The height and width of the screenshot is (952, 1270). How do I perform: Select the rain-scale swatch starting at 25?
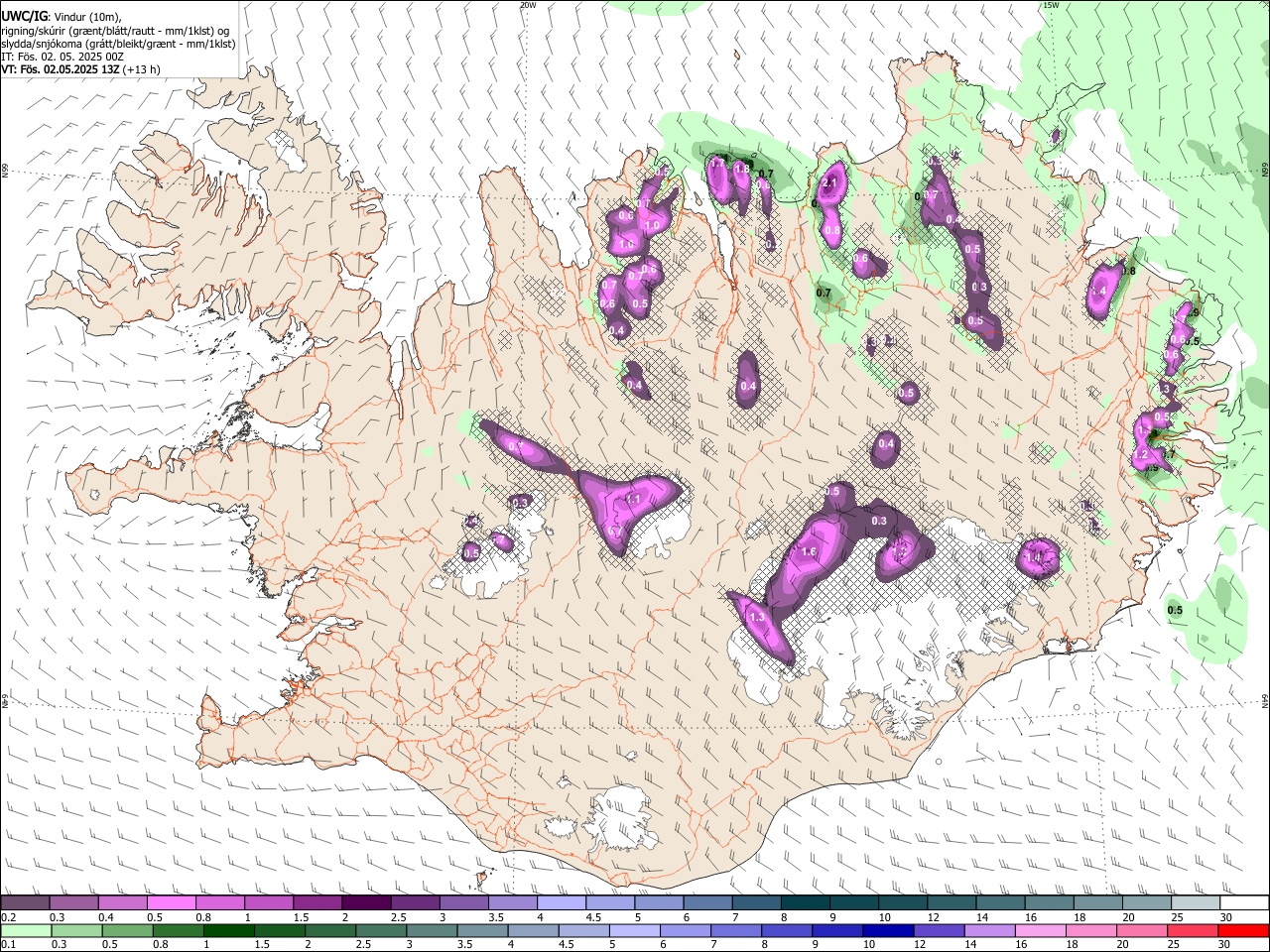(1193, 930)
